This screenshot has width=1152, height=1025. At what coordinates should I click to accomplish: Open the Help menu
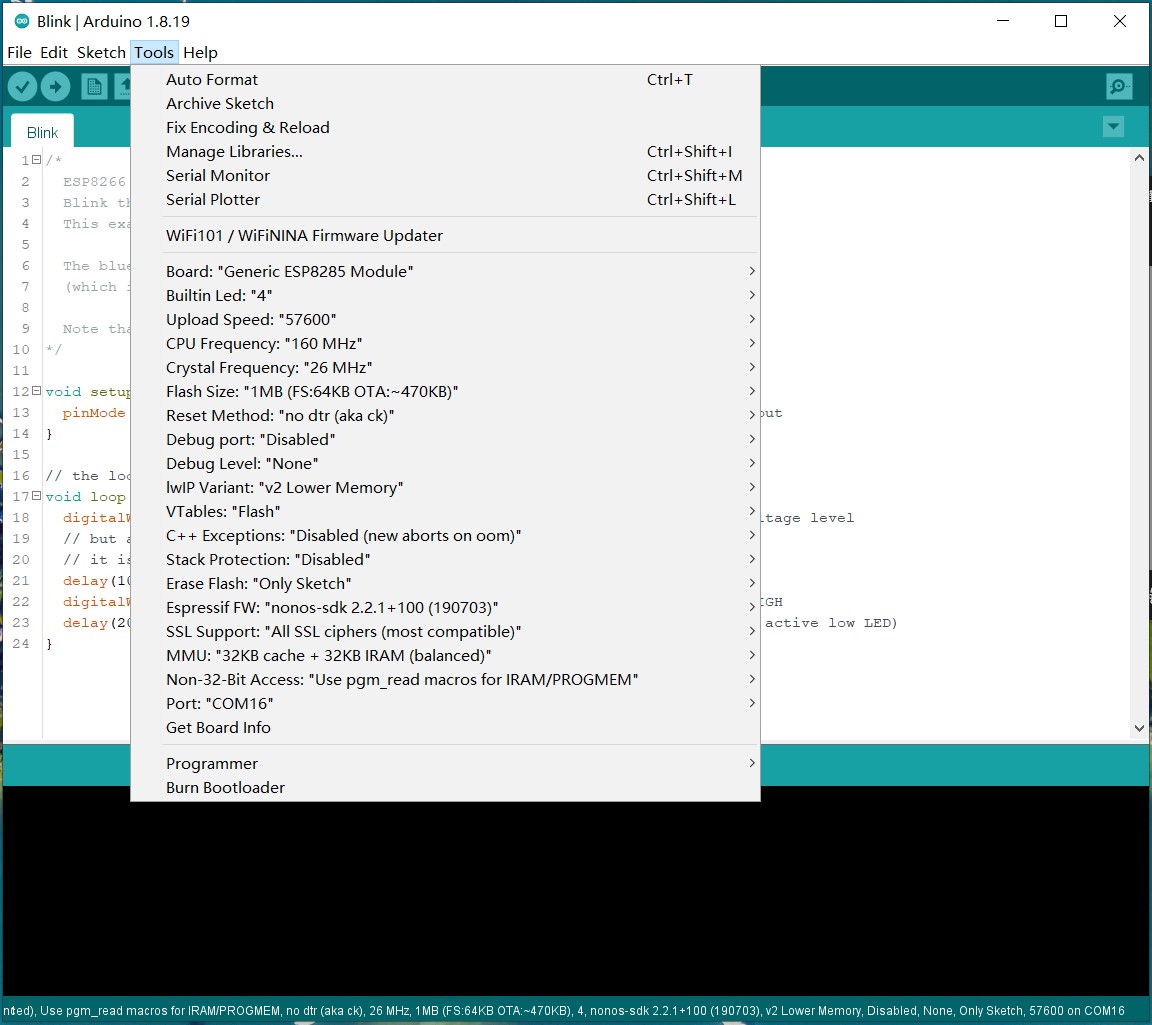201,52
